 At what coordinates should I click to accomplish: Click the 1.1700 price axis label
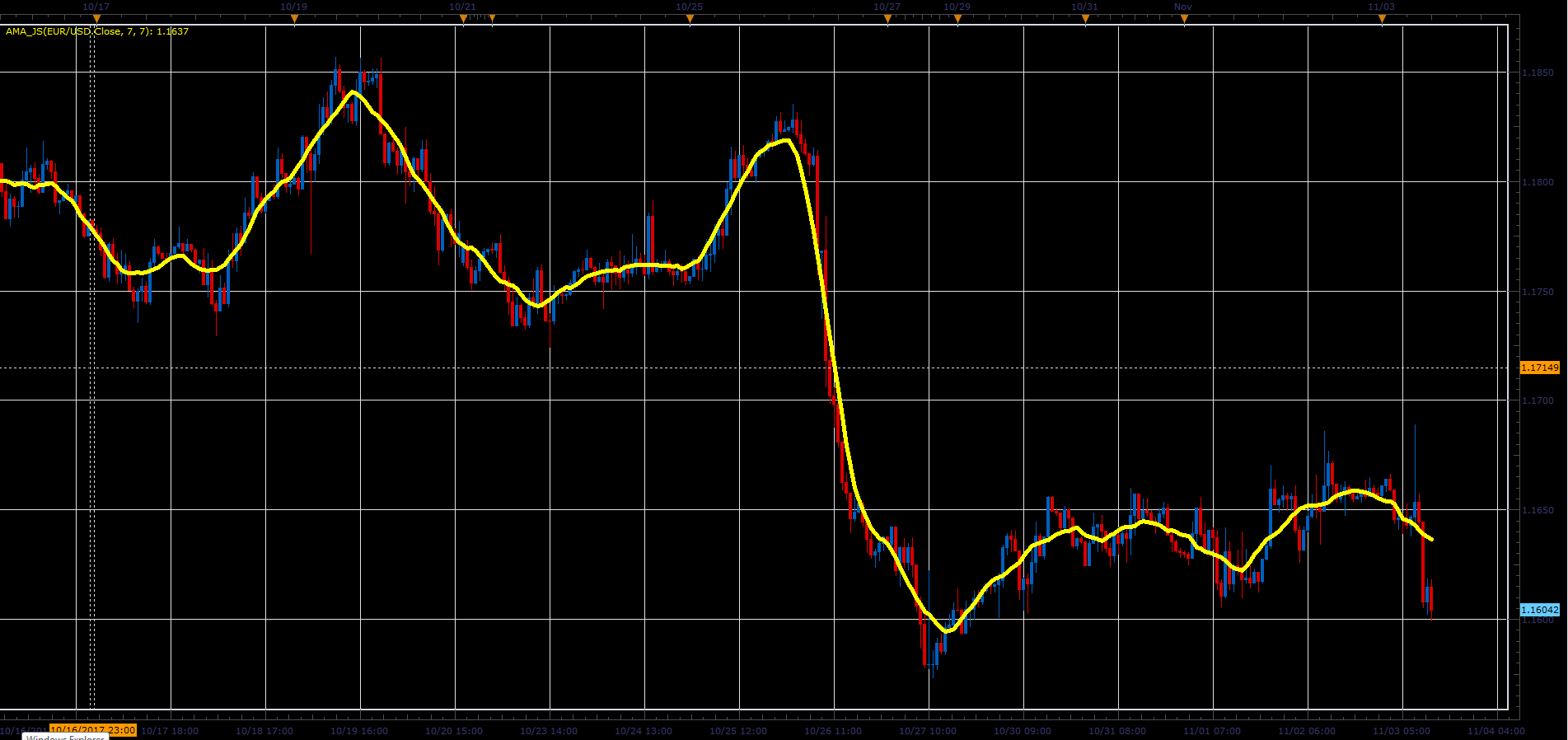(1538, 400)
